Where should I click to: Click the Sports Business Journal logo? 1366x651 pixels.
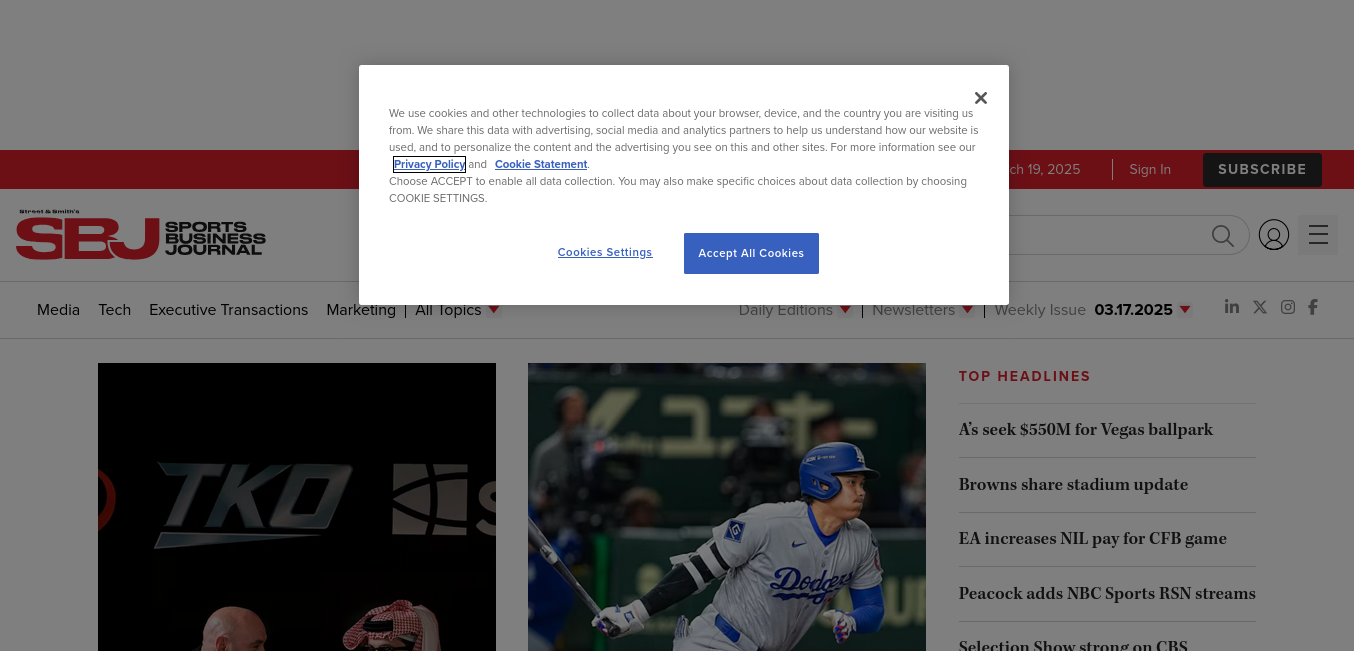(x=141, y=234)
